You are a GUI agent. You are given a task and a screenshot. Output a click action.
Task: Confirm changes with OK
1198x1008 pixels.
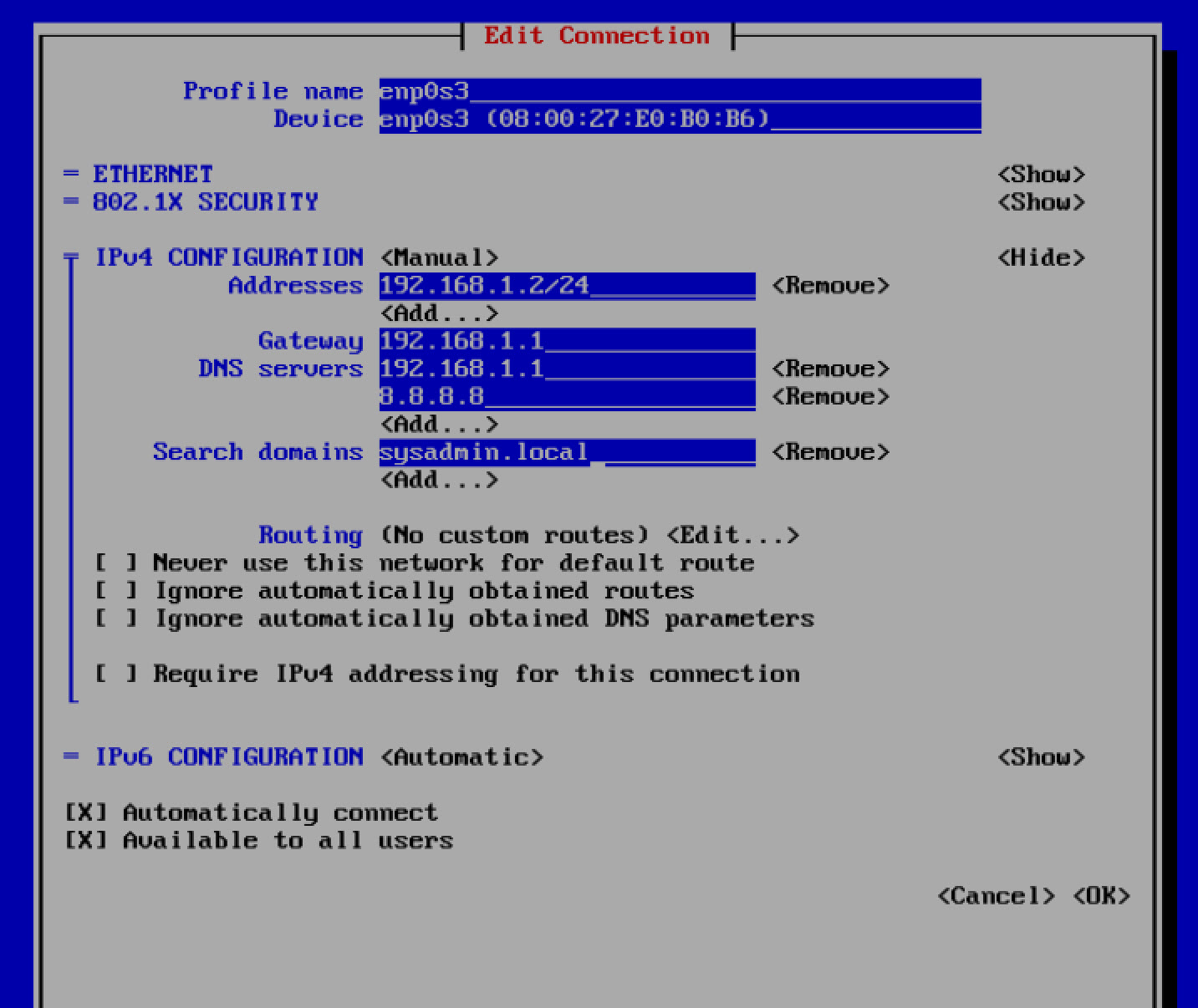point(1101,895)
